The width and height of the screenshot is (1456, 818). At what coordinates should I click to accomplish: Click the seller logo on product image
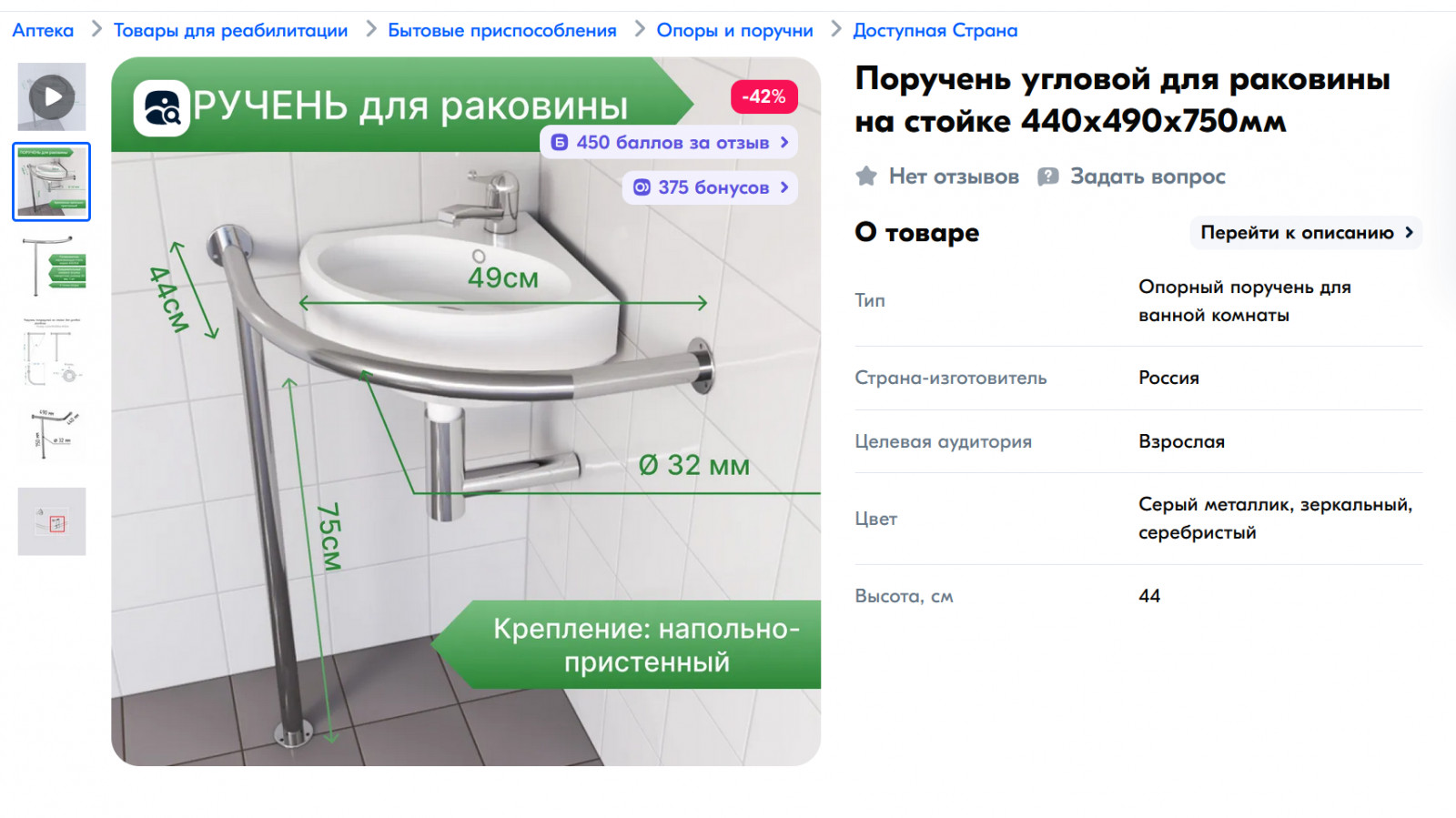(x=162, y=108)
